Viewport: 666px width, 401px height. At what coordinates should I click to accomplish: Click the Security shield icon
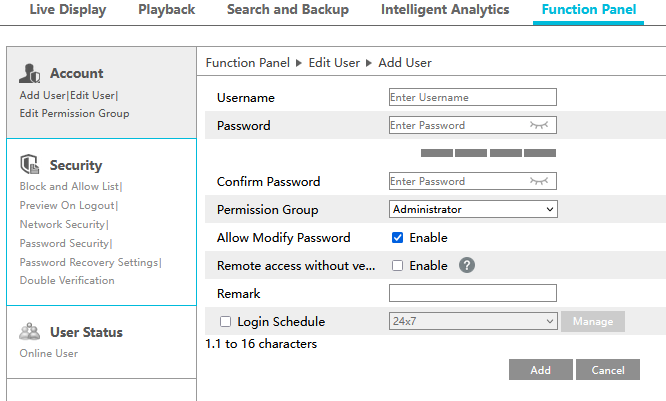[x=30, y=165]
